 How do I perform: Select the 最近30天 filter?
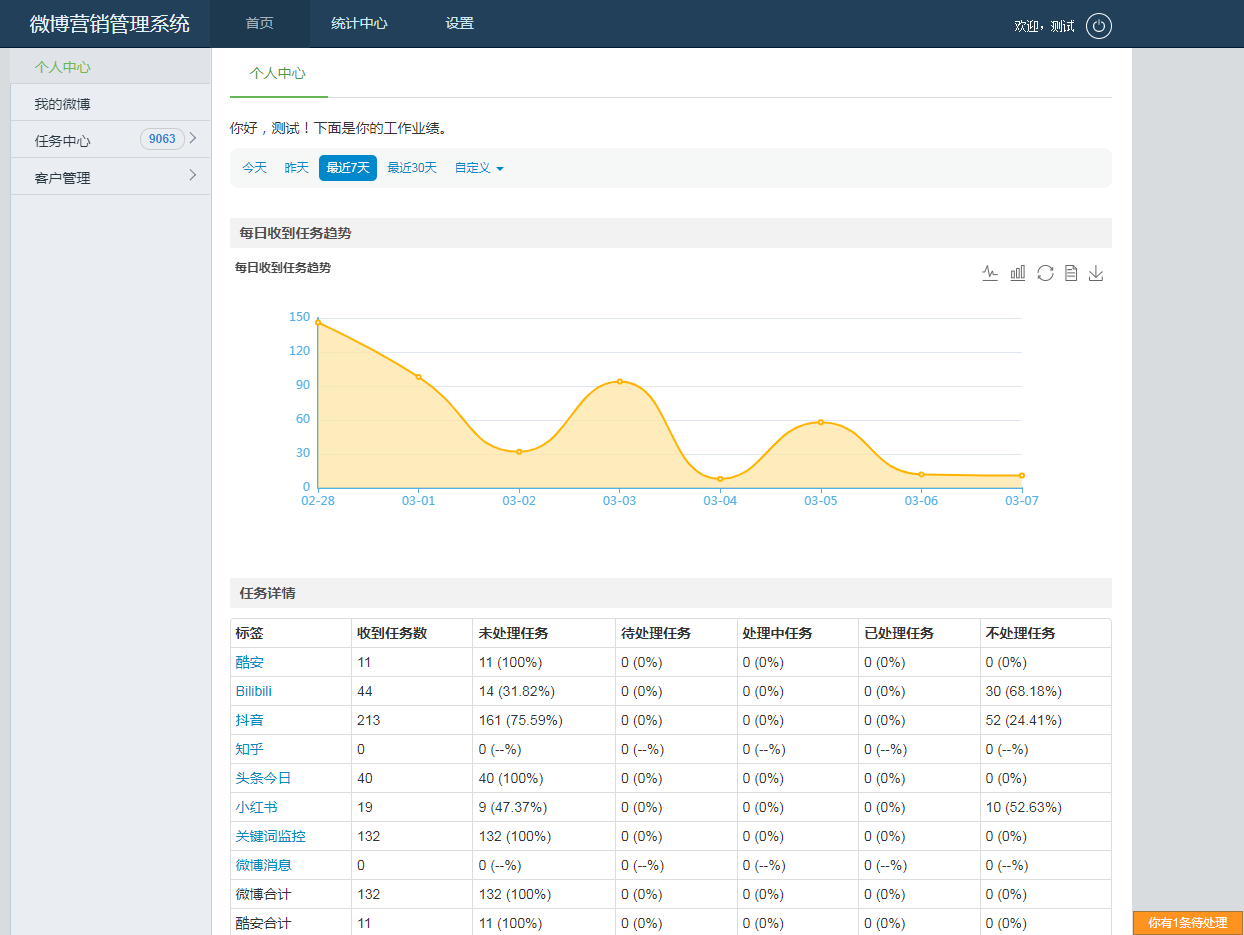[x=412, y=168]
